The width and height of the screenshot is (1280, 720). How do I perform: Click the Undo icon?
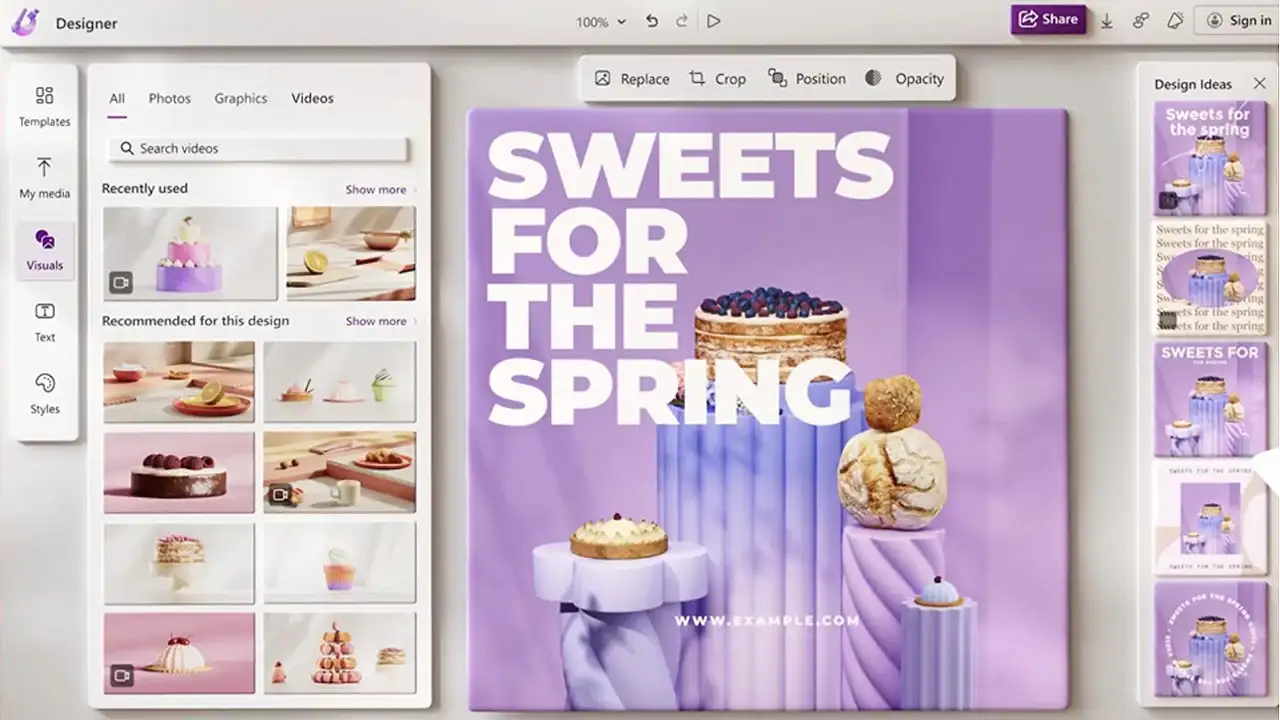tap(651, 20)
